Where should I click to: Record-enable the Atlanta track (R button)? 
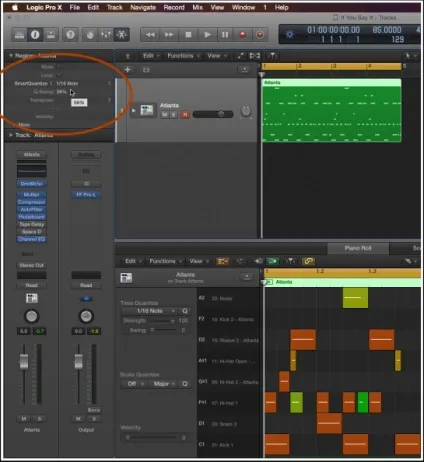pos(185,115)
